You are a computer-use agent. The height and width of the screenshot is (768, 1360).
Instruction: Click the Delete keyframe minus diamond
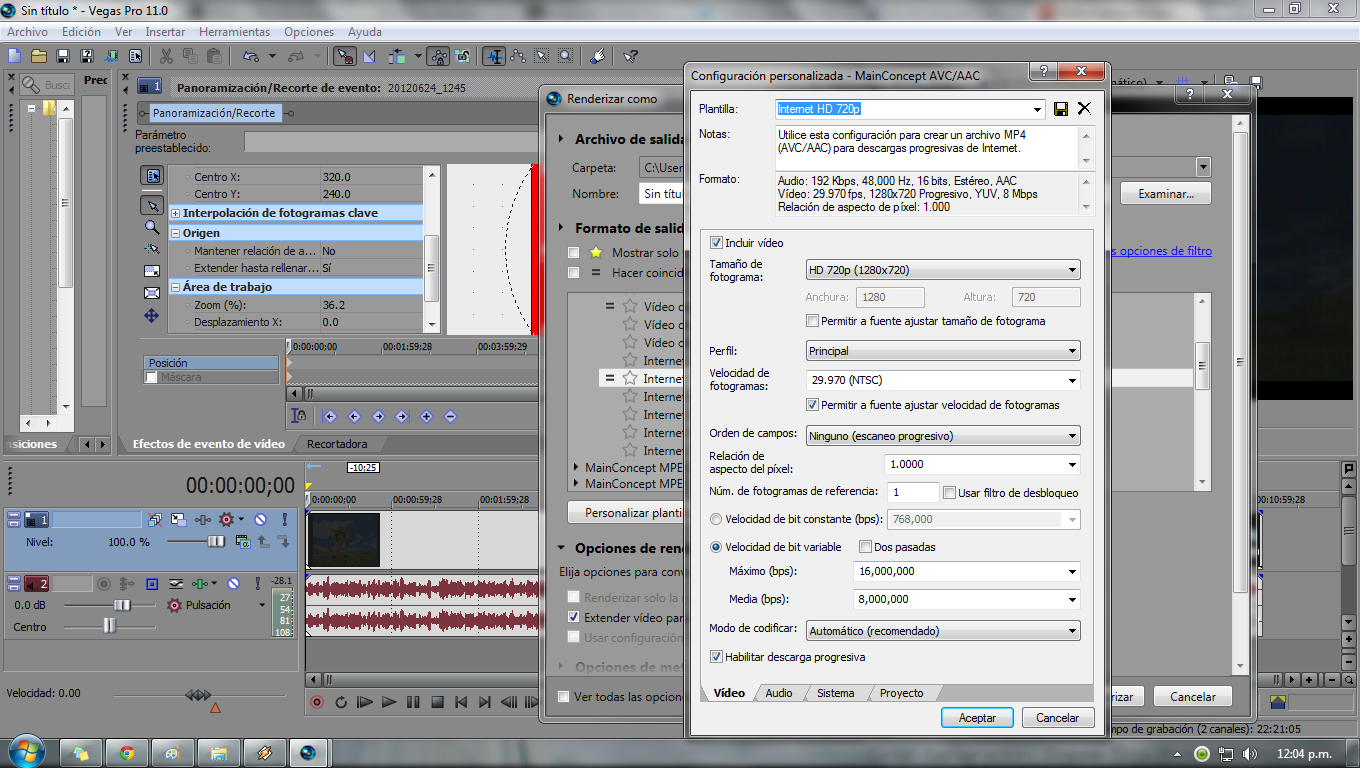point(450,416)
